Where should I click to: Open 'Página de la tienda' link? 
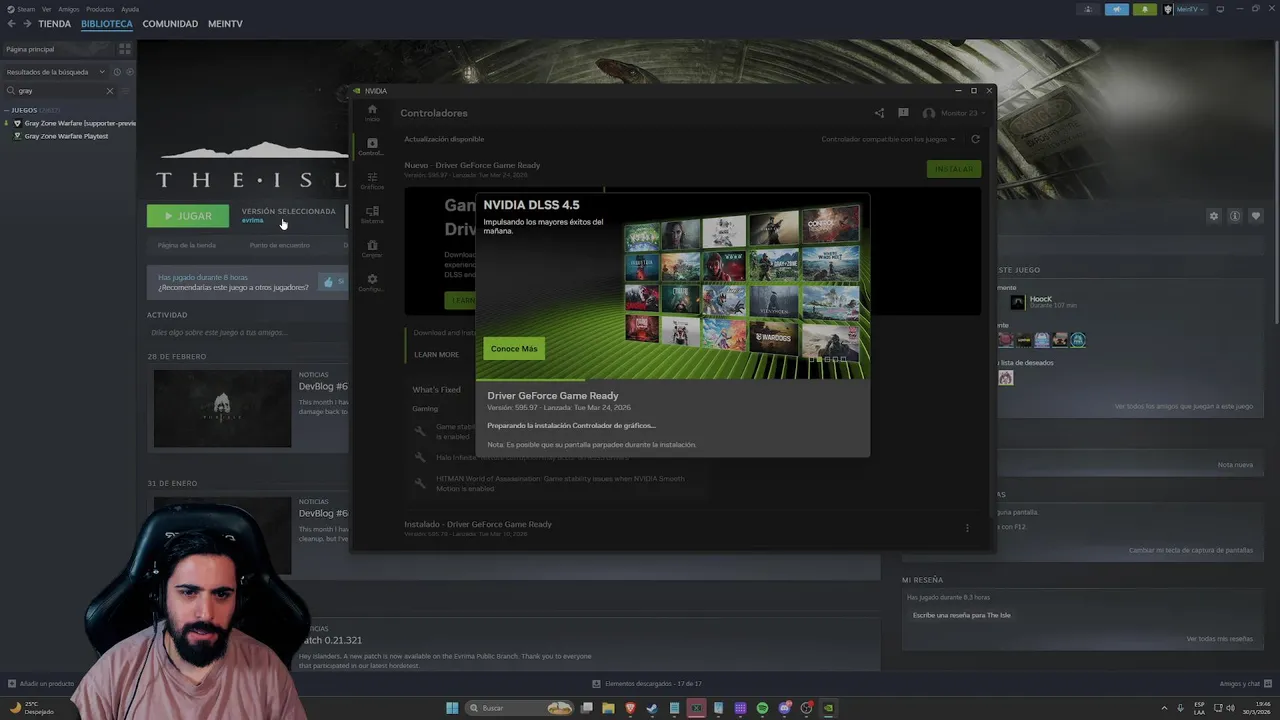186,245
